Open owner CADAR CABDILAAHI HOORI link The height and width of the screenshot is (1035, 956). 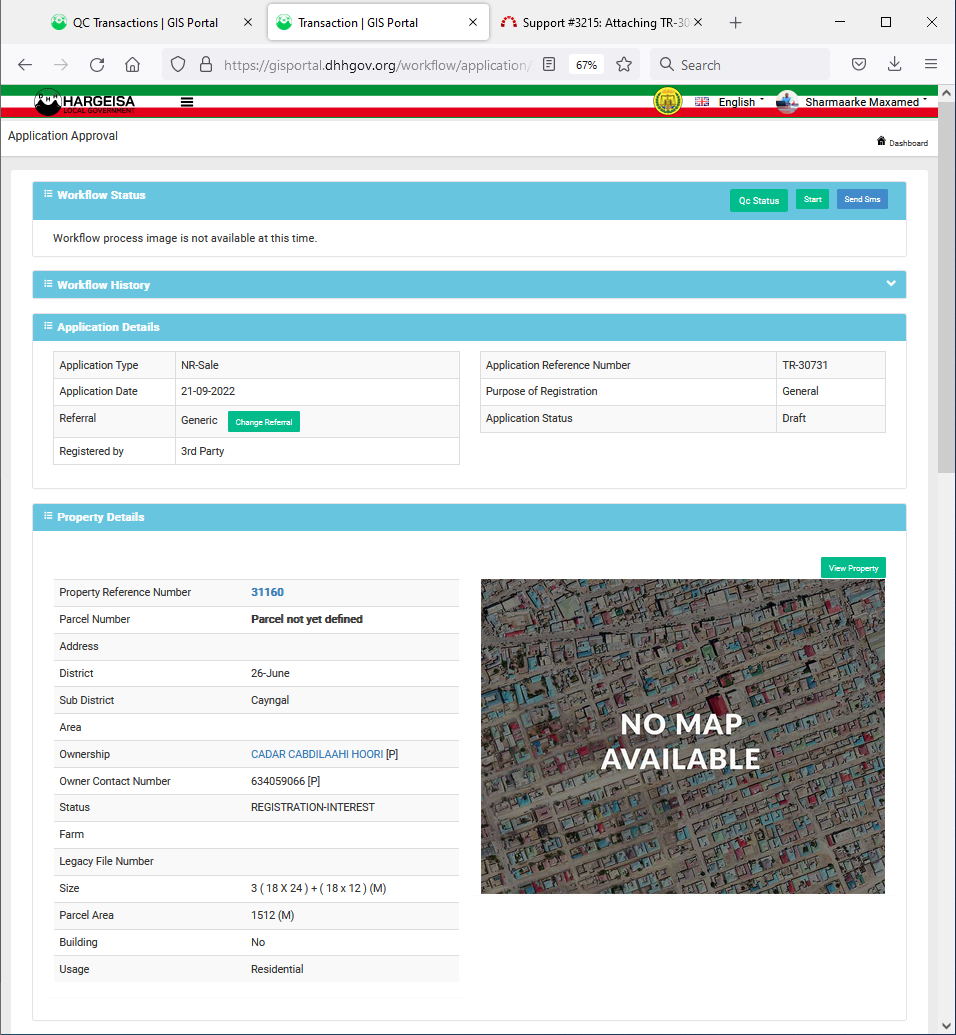click(x=317, y=754)
